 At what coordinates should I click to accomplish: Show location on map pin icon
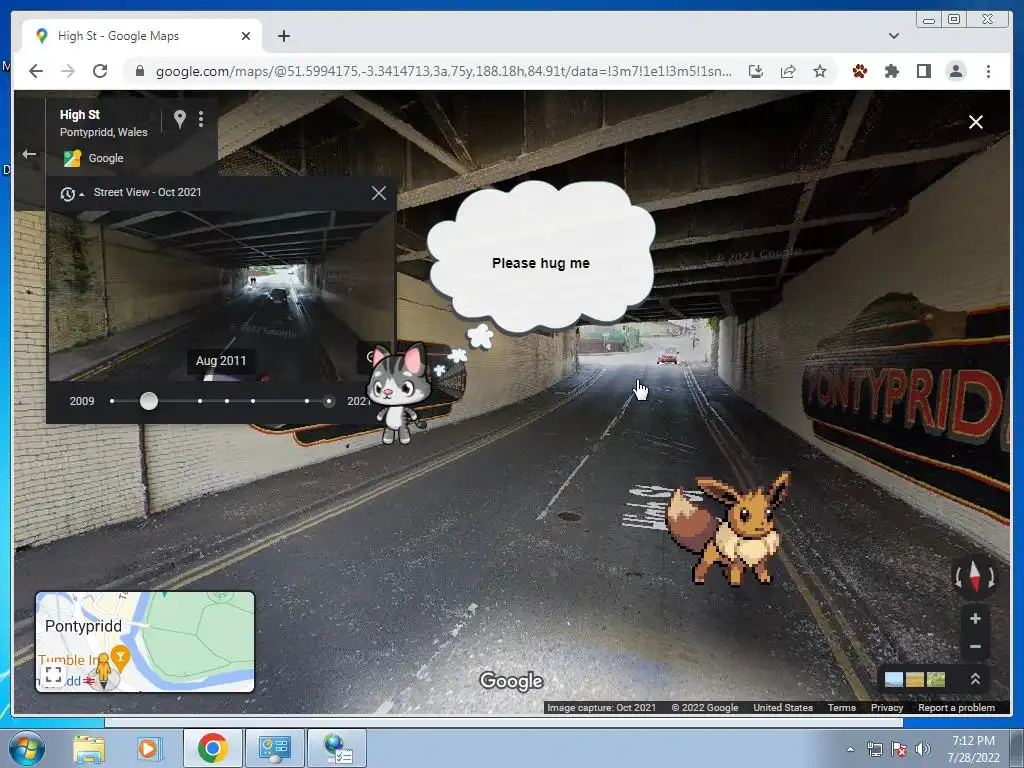coord(180,118)
